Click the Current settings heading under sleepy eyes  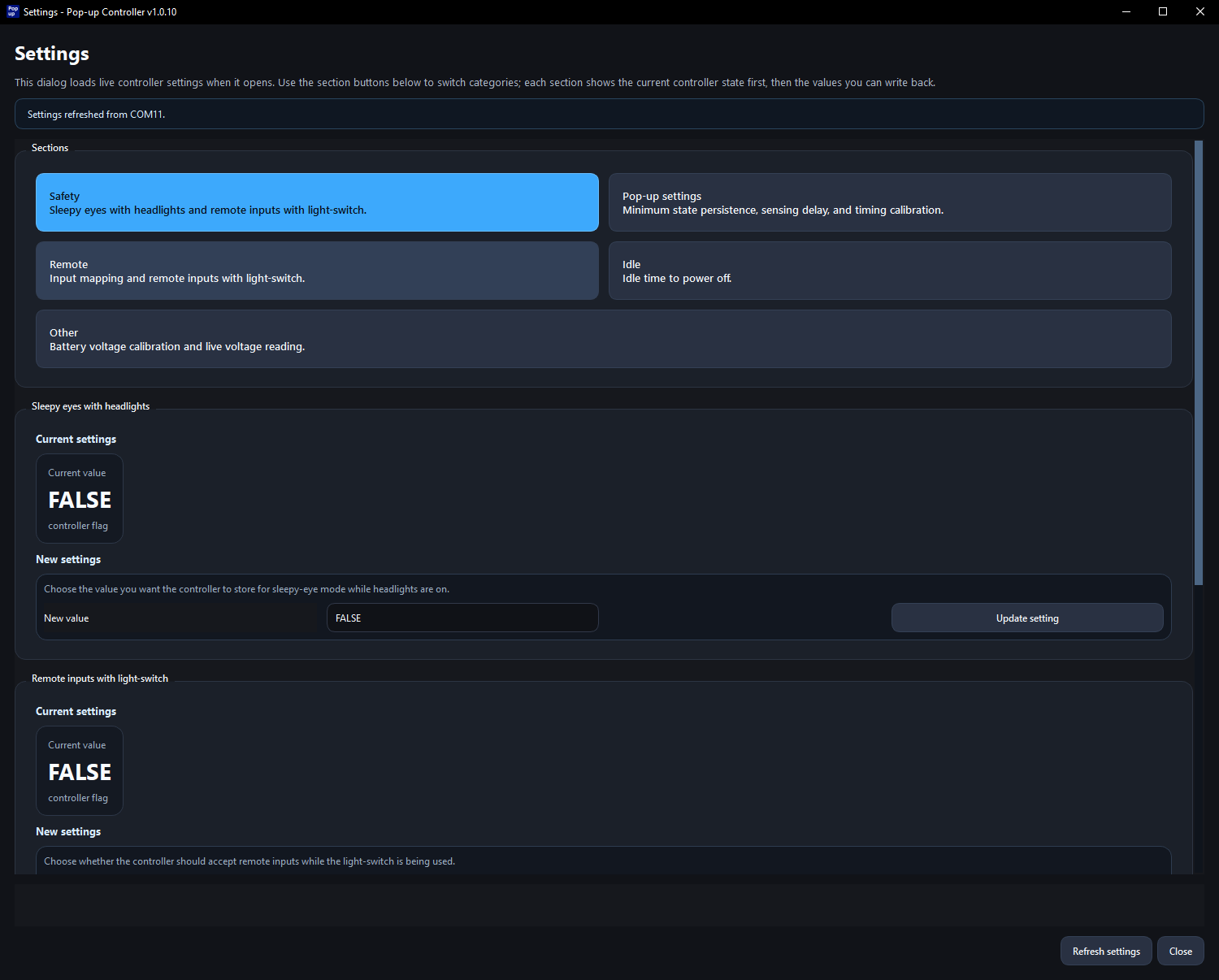point(76,439)
